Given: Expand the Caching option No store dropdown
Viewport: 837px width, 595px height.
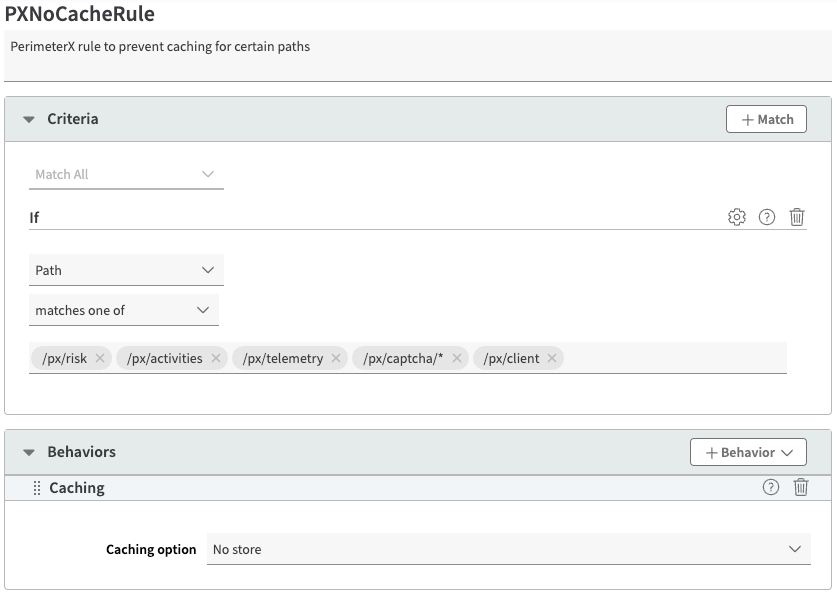Looking at the screenshot, I should click(x=508, y=549).
